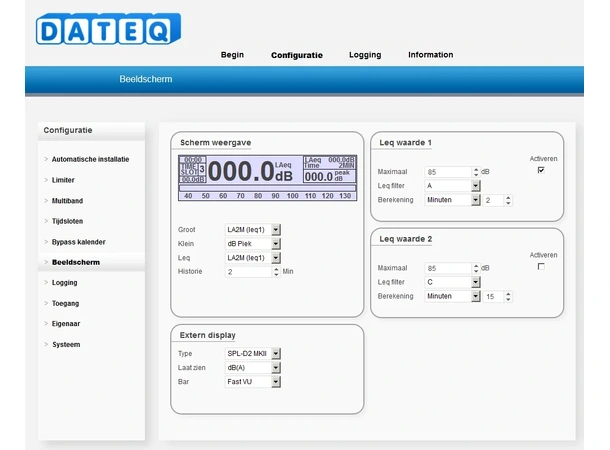Click the Configuratie sidebar heading
This screenshot has height=450, width=610.
[x=68, y=130]
